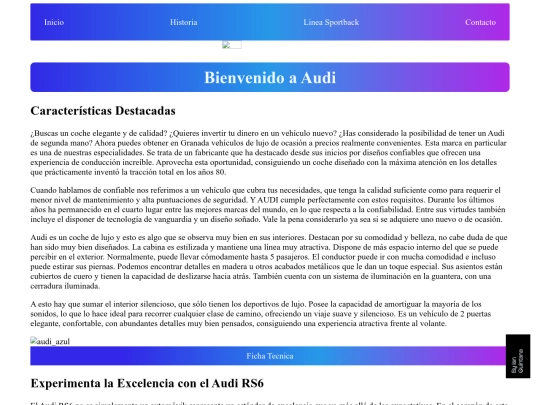
Task: Go to the Historia page
Action: click(x=184, y=22)
